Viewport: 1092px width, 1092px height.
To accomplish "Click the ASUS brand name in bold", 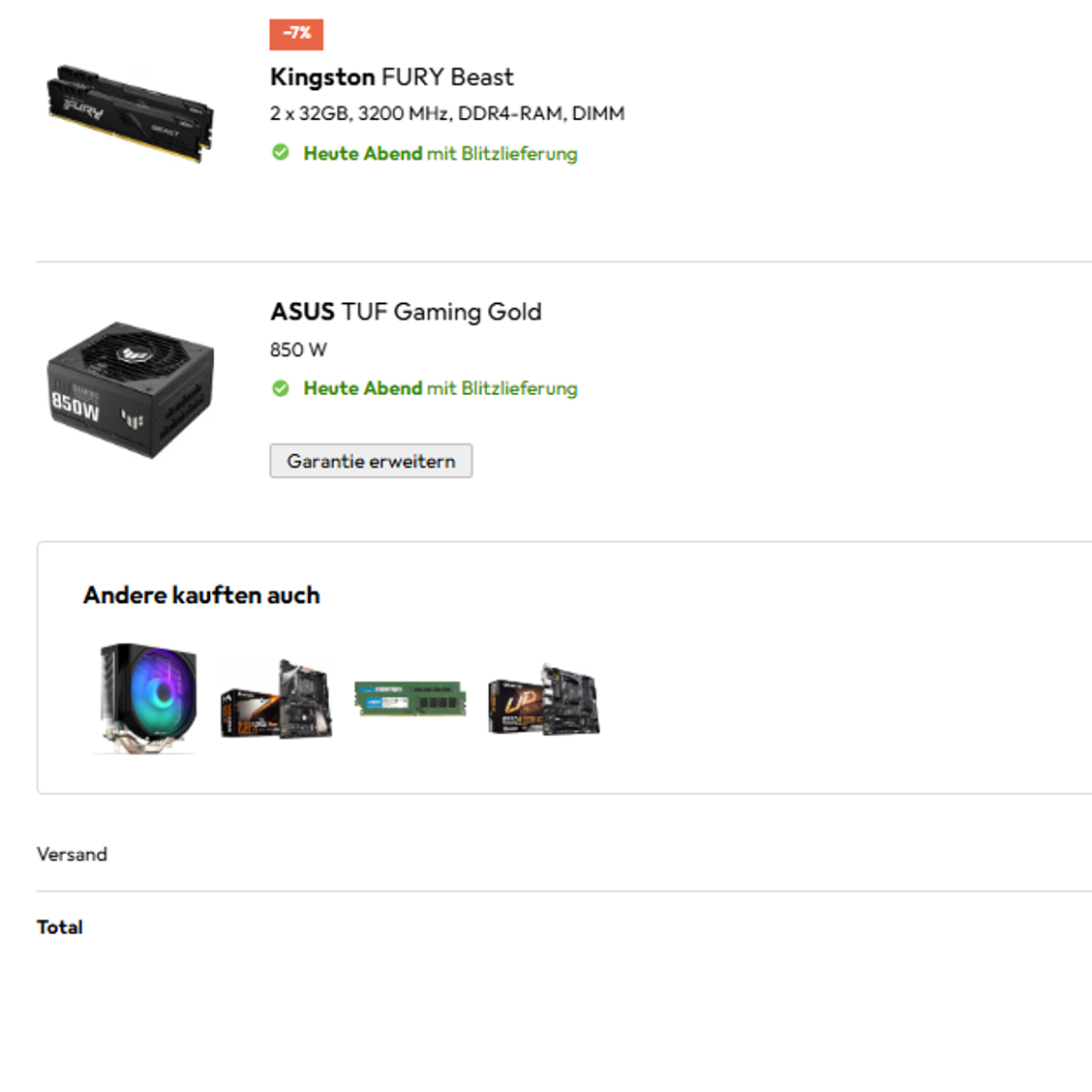I will tap(302, 312).
